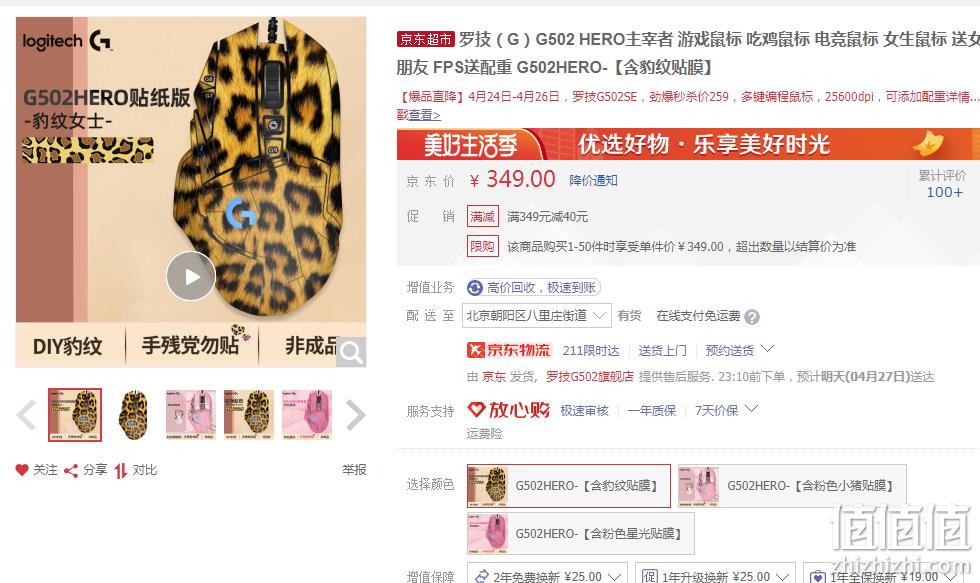980x583 pixels.
Task: Open the 罗技G502旗舰店 store link
Action: tap(589, 376)
